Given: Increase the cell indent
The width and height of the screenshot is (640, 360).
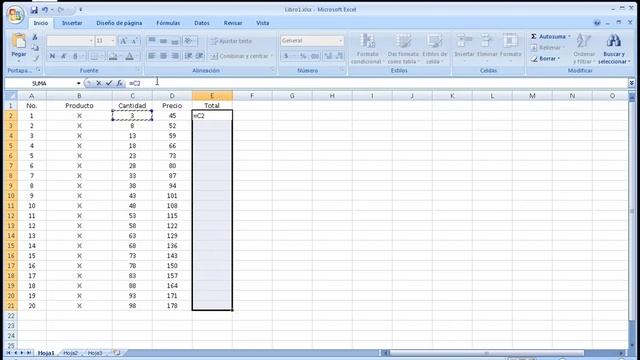Looking at the screenshot, I should pyautogui.click(x=200, y=56).
